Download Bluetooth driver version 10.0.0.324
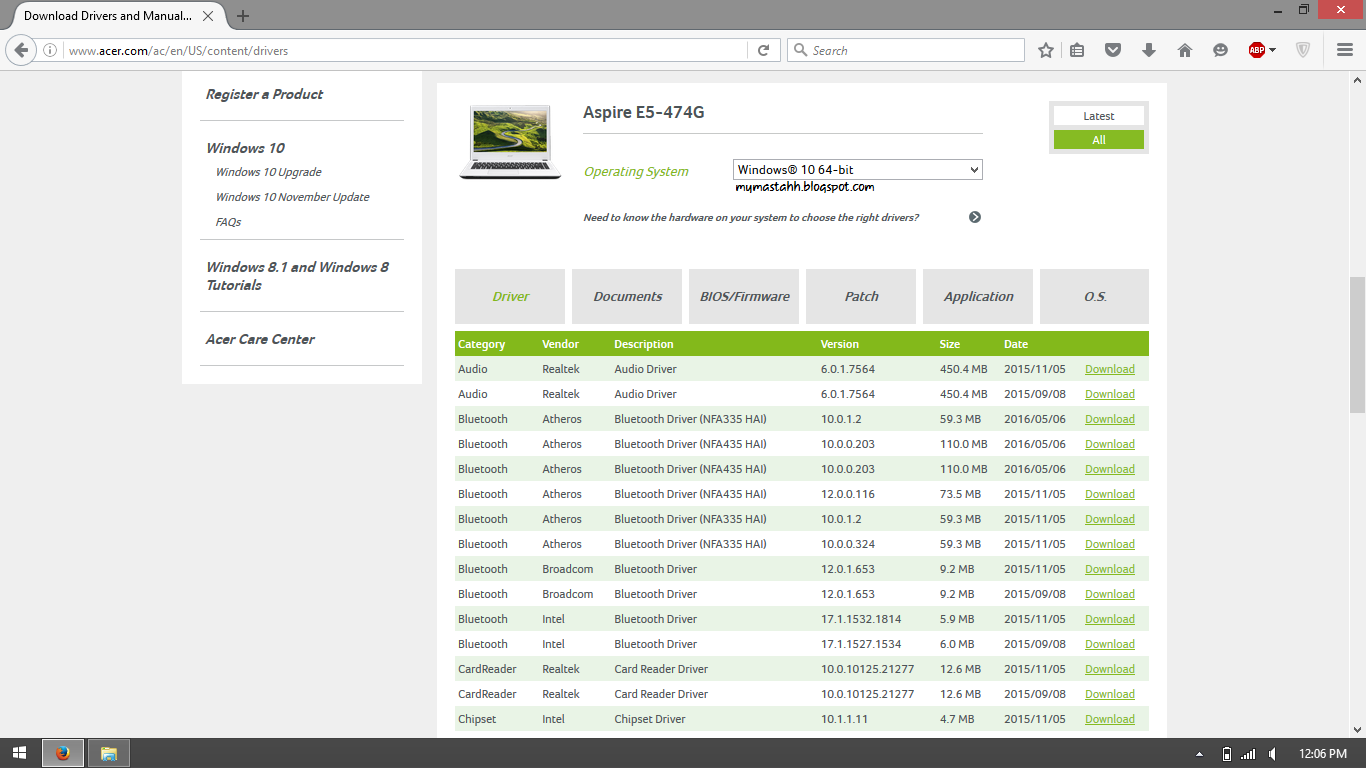Image resolution: width=1366 pixels, height=768 pixels. [x=1110, y=544]
